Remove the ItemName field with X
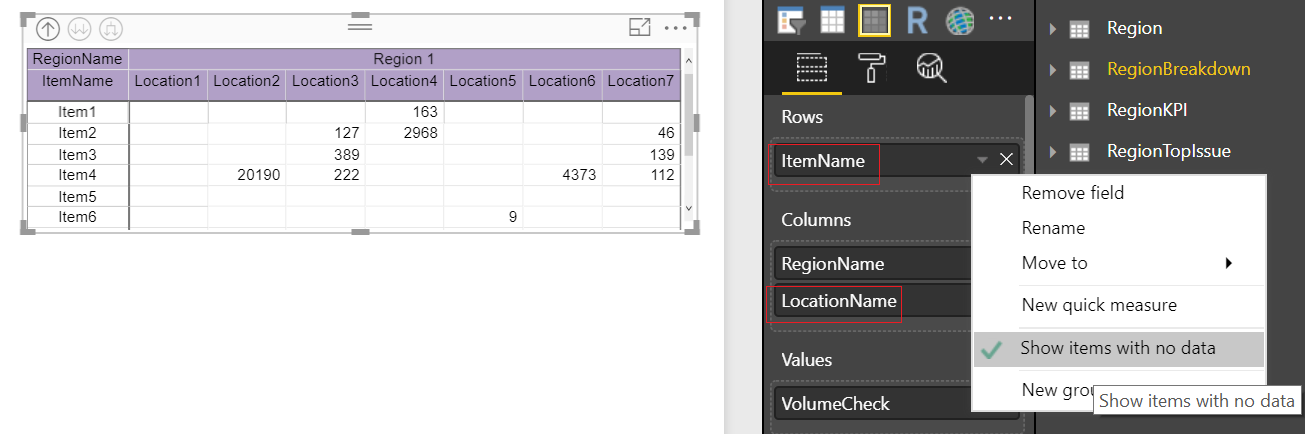The height and width of the screenshot is (434, 1305). click(1006, 160)
